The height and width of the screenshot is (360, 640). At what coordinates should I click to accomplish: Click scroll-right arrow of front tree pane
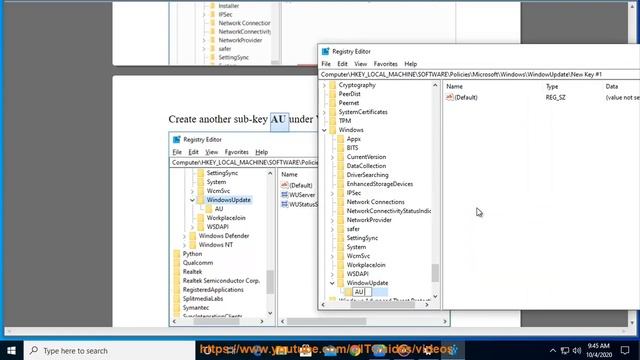427,304
